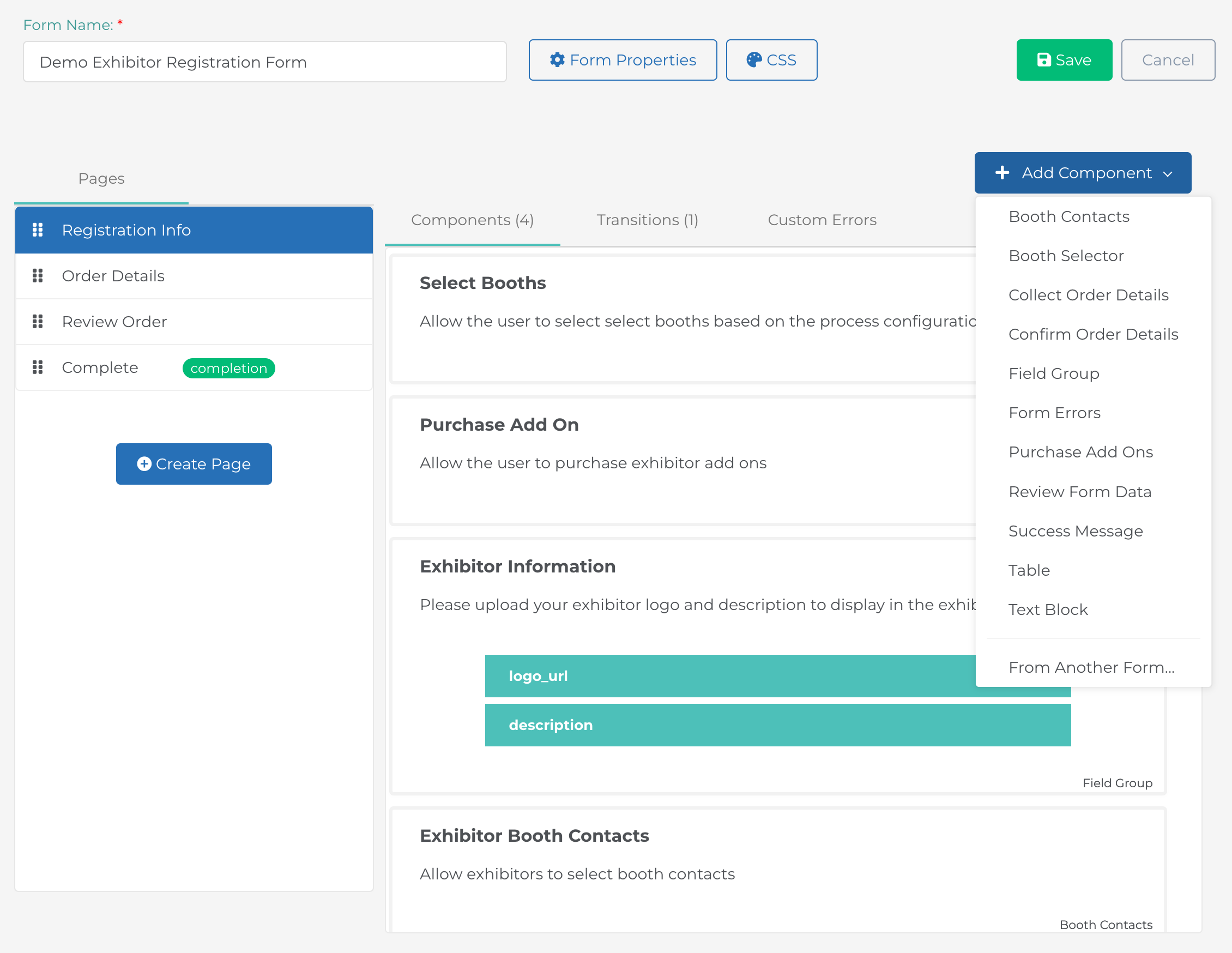Click the plus circle icon in Create Page
The image size is (1232, 953).
click(x=144, y=464)
